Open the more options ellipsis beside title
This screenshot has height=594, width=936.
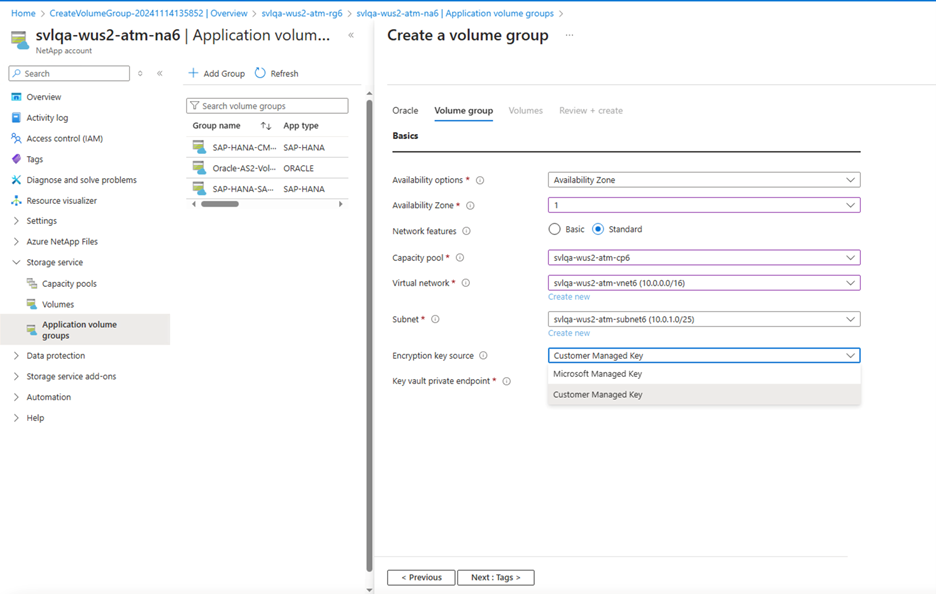click(569, 35)
